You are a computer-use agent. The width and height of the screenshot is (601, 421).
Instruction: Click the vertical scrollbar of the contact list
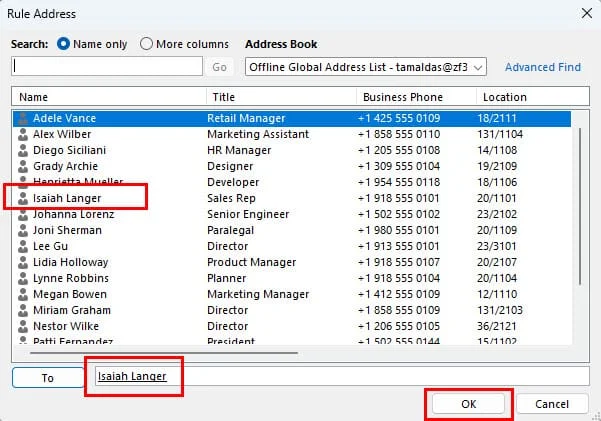coord(580,207)
